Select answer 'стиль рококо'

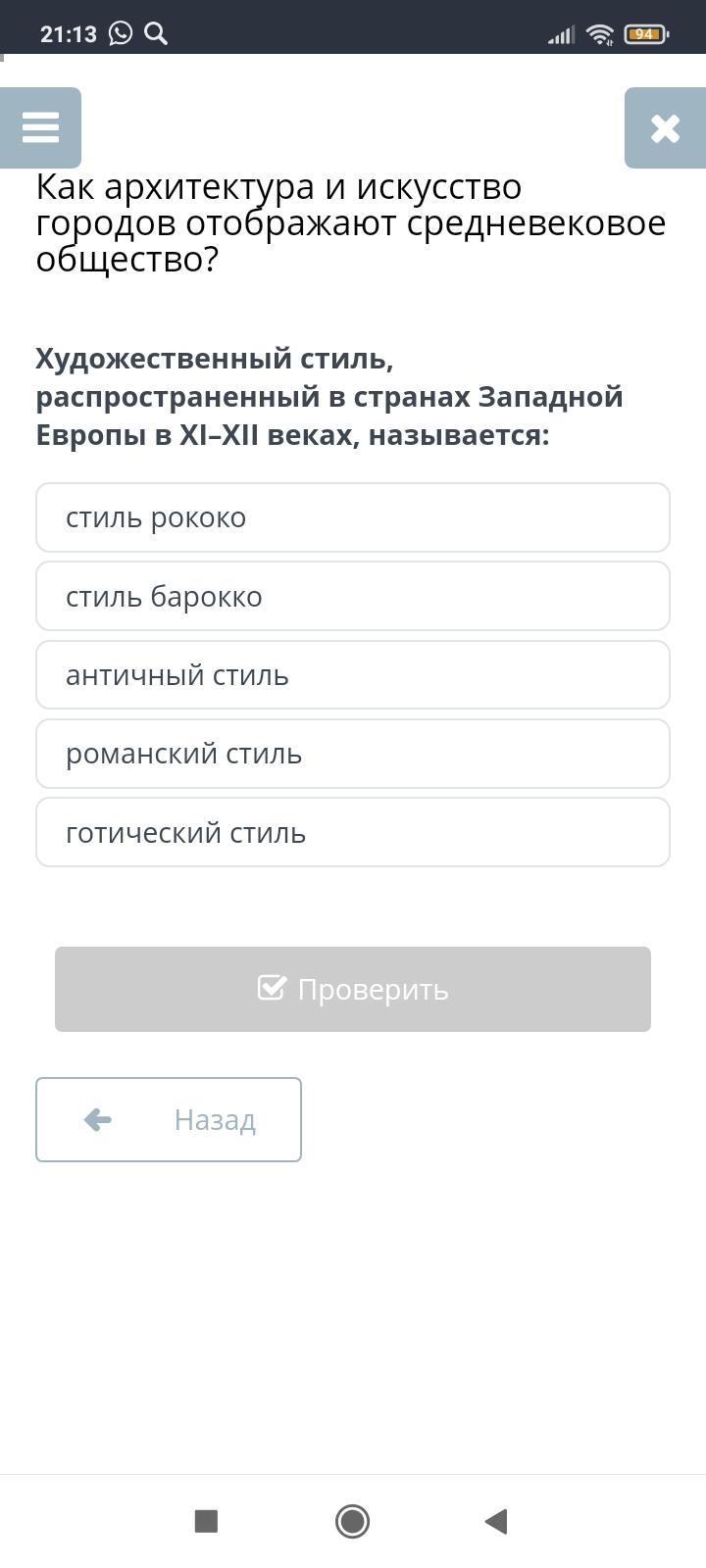pos(352,517)
